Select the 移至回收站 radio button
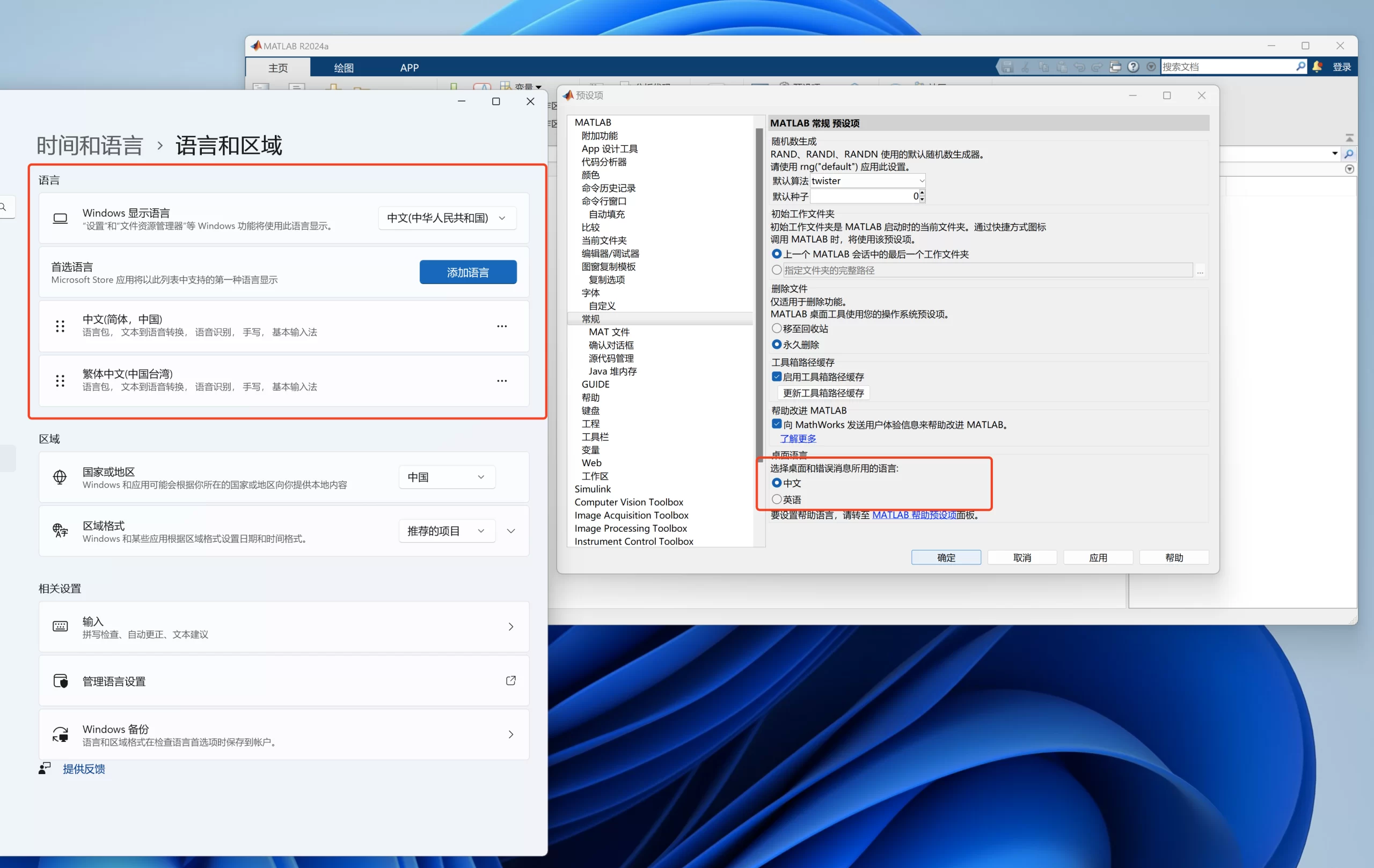The image size is (1374, 868). [x=777, y=328]
